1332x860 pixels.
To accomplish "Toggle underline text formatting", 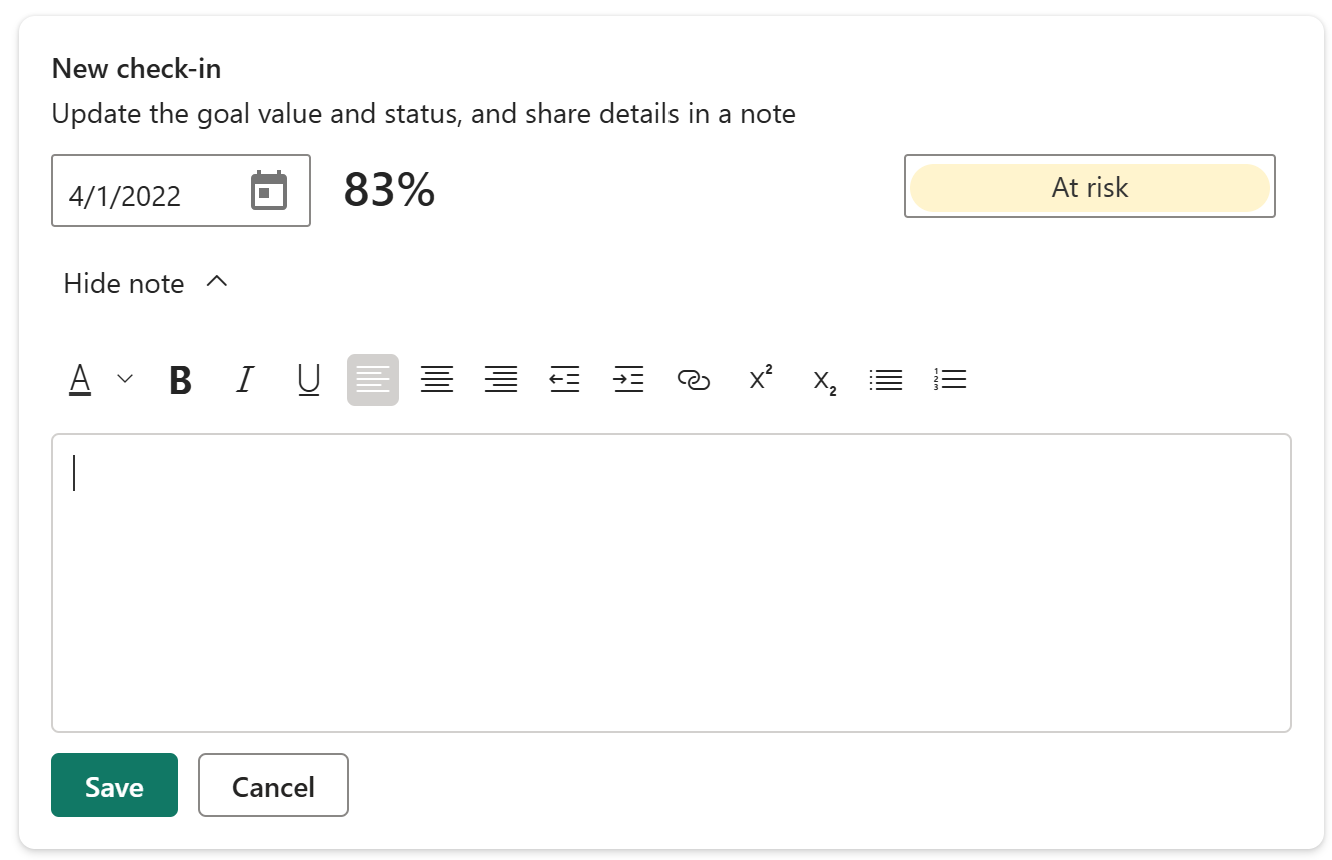I will pyautogui.click(x=309, y=380).
